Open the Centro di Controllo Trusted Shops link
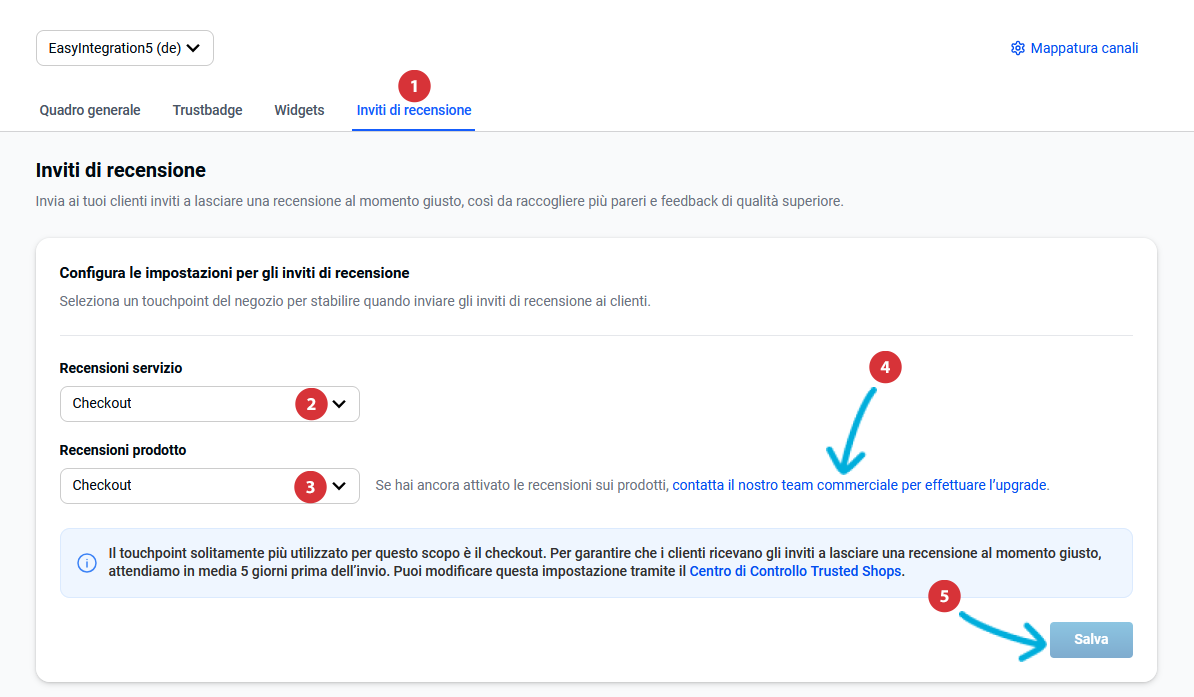1194x697 pixels. 796,572
